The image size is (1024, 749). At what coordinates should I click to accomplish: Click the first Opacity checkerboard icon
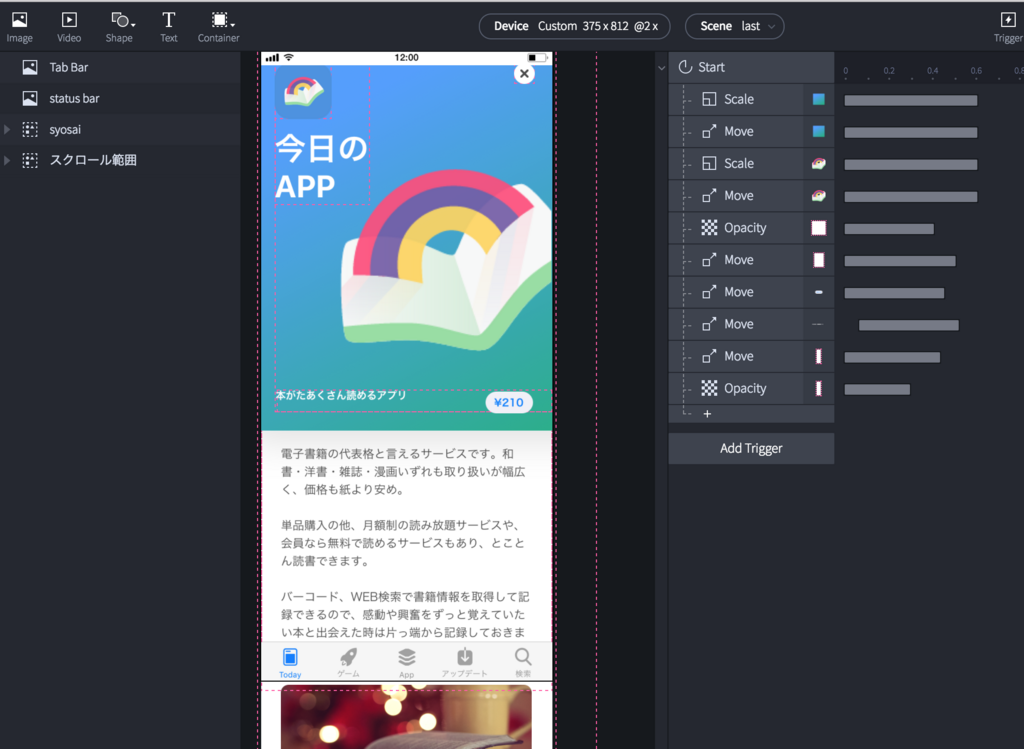[x=709, y=227]
